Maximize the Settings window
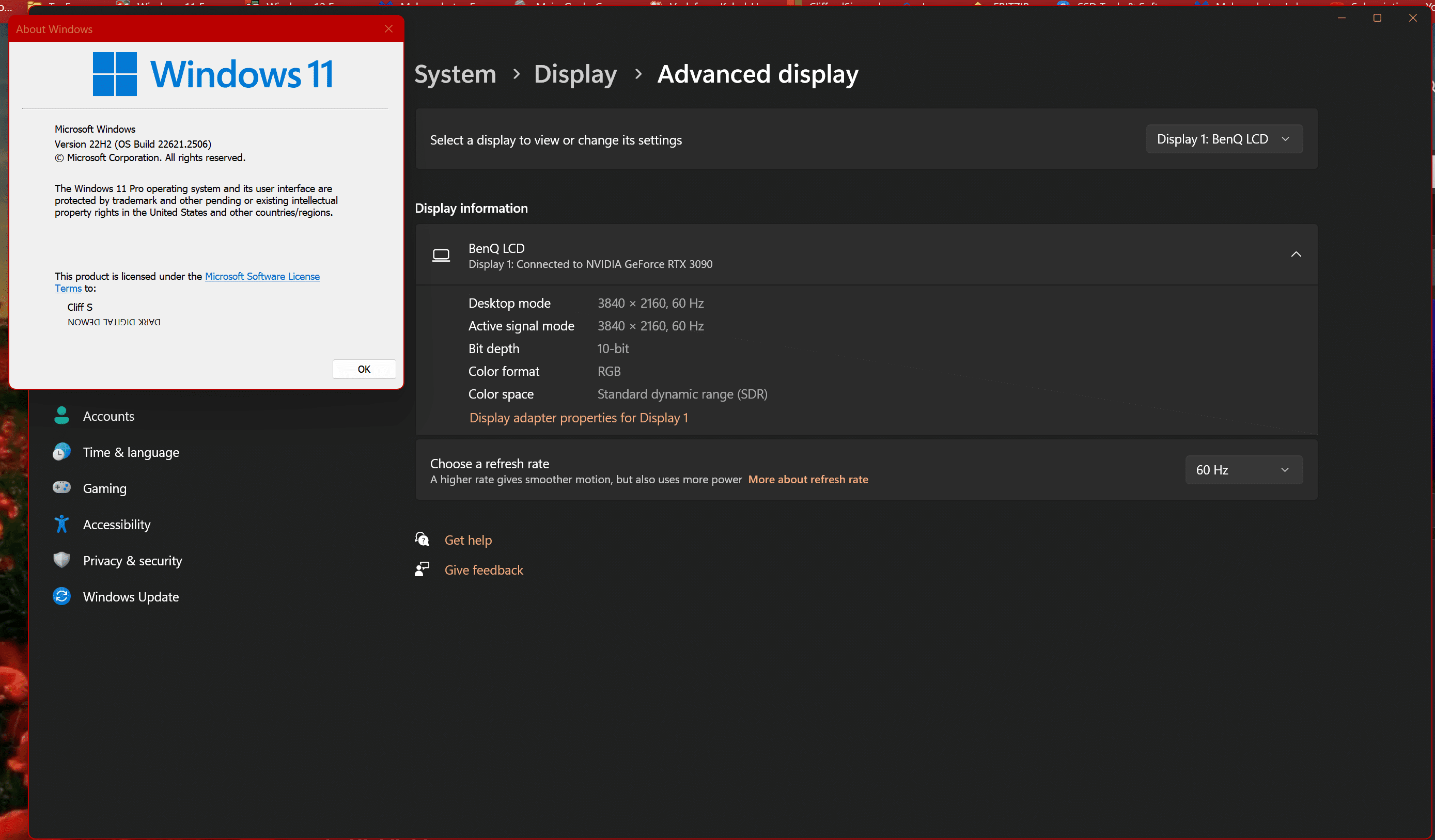1435x840 pixels. click(1377, 18)
